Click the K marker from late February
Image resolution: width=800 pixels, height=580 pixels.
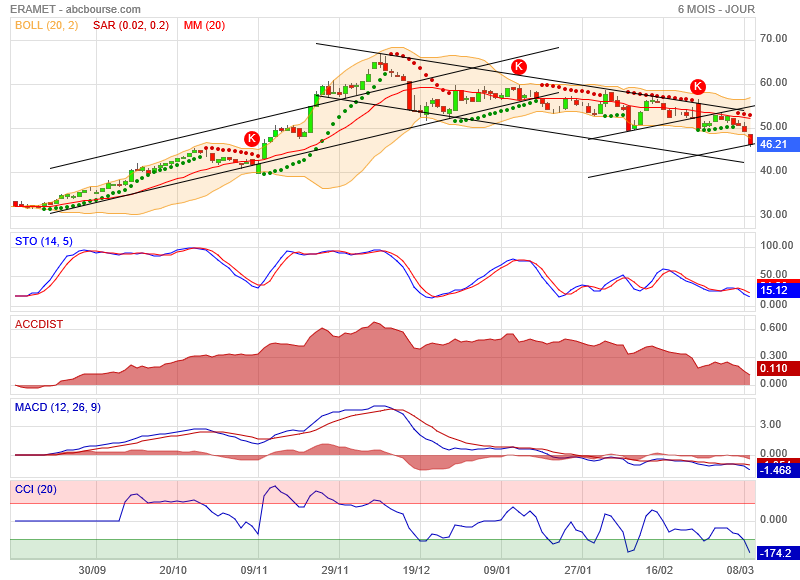pyautogui.click(x=698, y=86)
